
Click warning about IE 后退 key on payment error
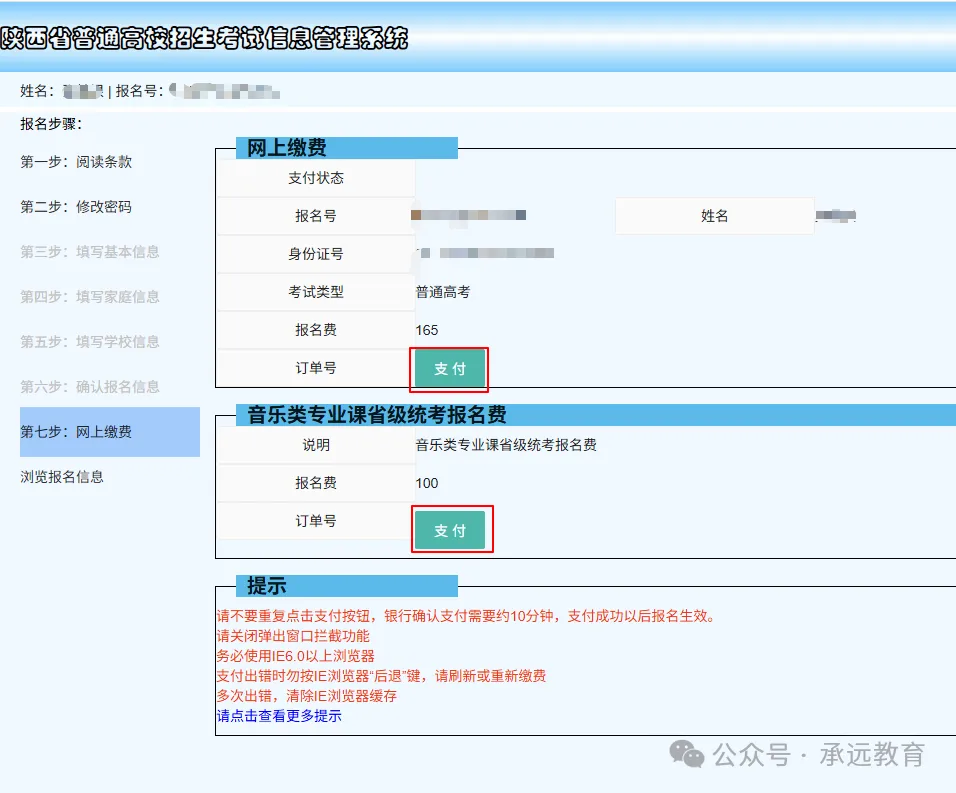click(381, 675)
